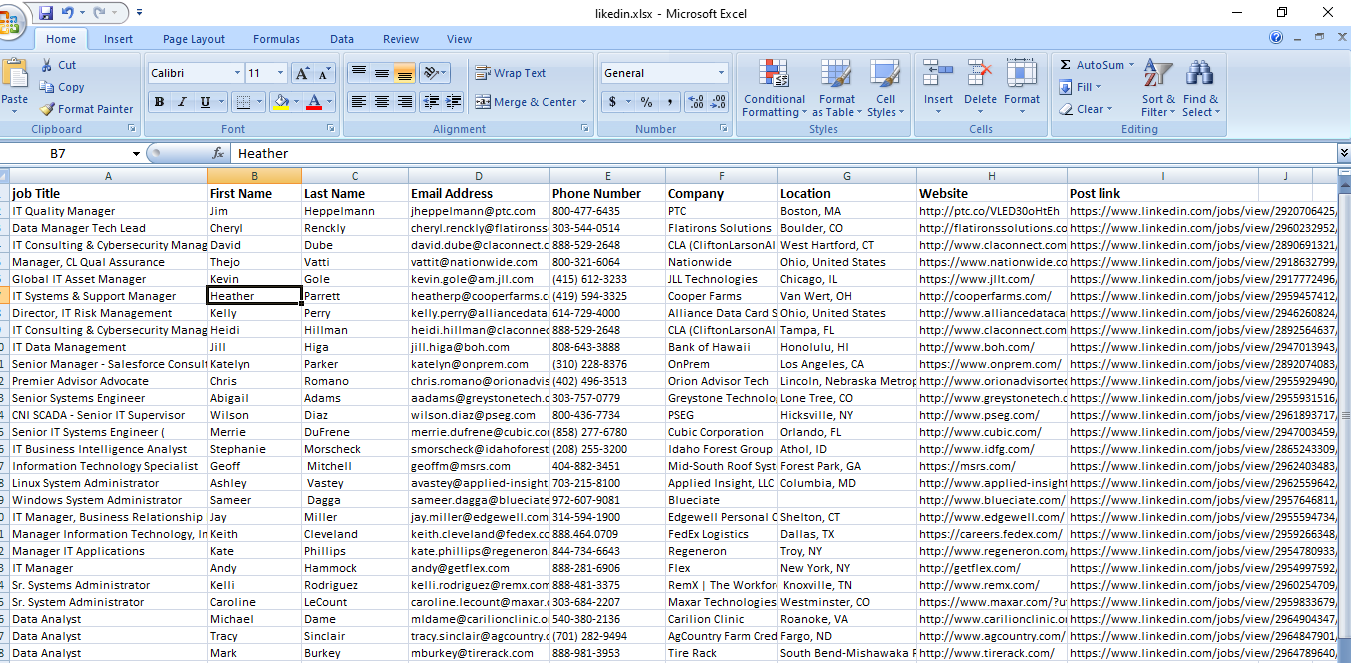Viewport: 1351px width, 663px height.
Task: Click Format cells button in Cells group
Action: point(1022,88)
